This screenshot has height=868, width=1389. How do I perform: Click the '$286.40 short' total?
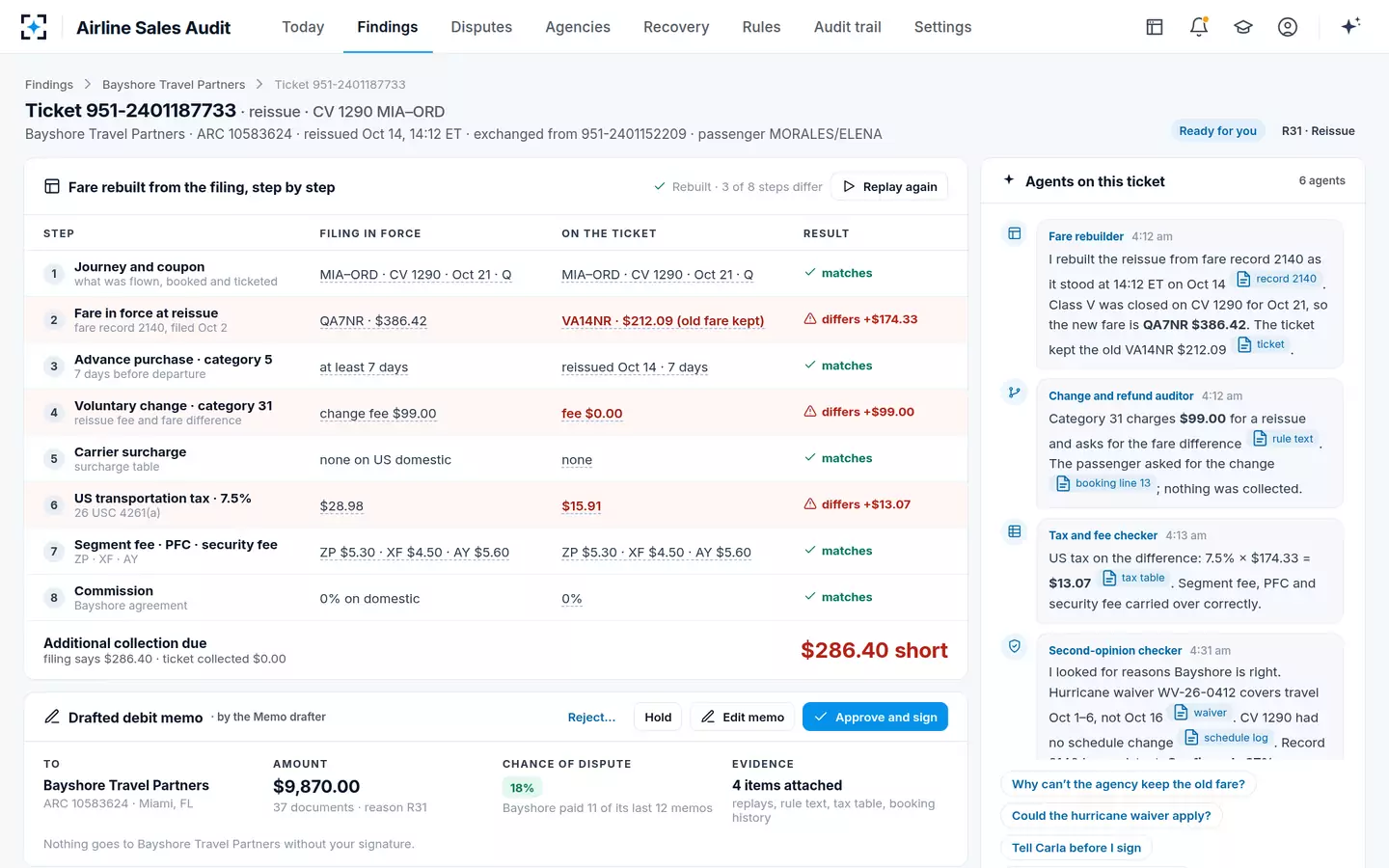[874, 650]
